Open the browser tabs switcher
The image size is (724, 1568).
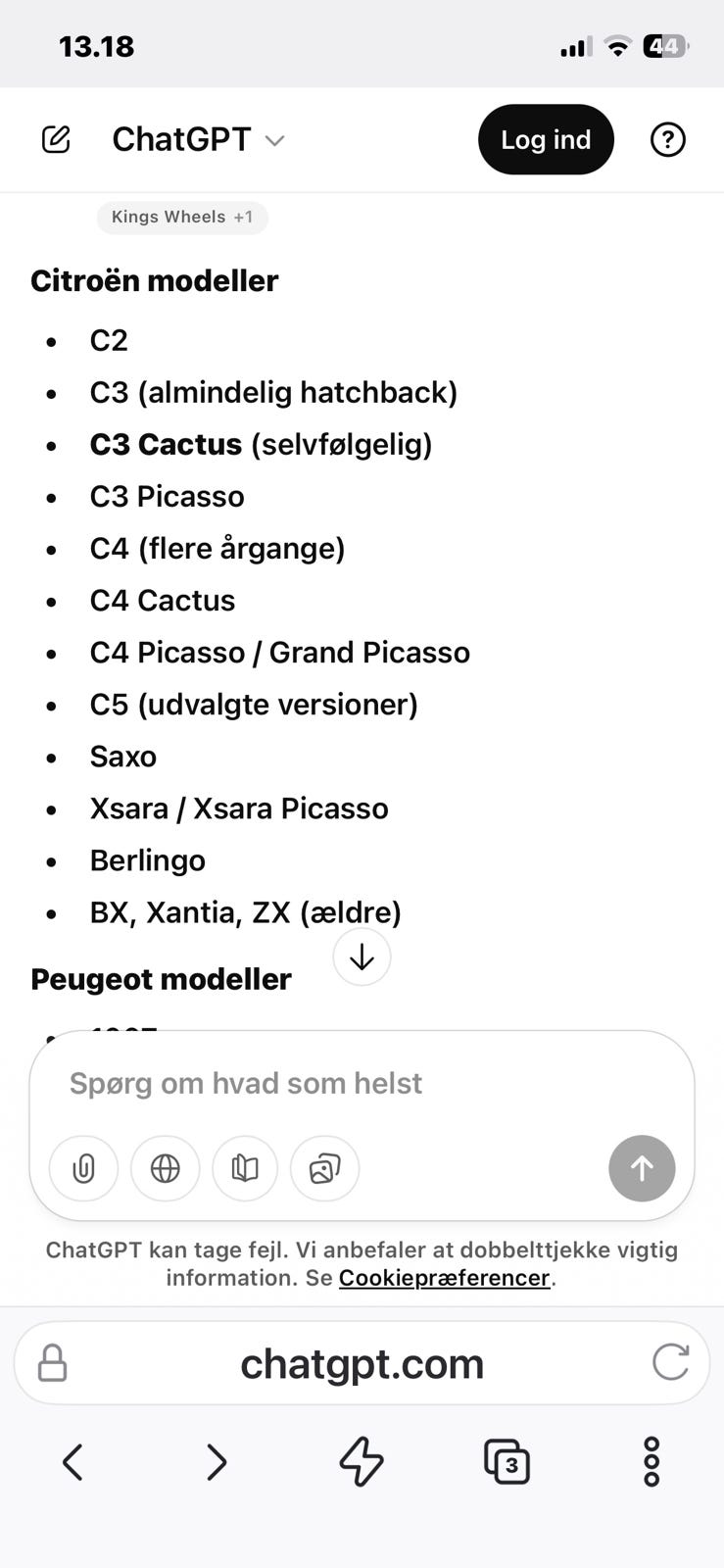[x=507, y=1462]
